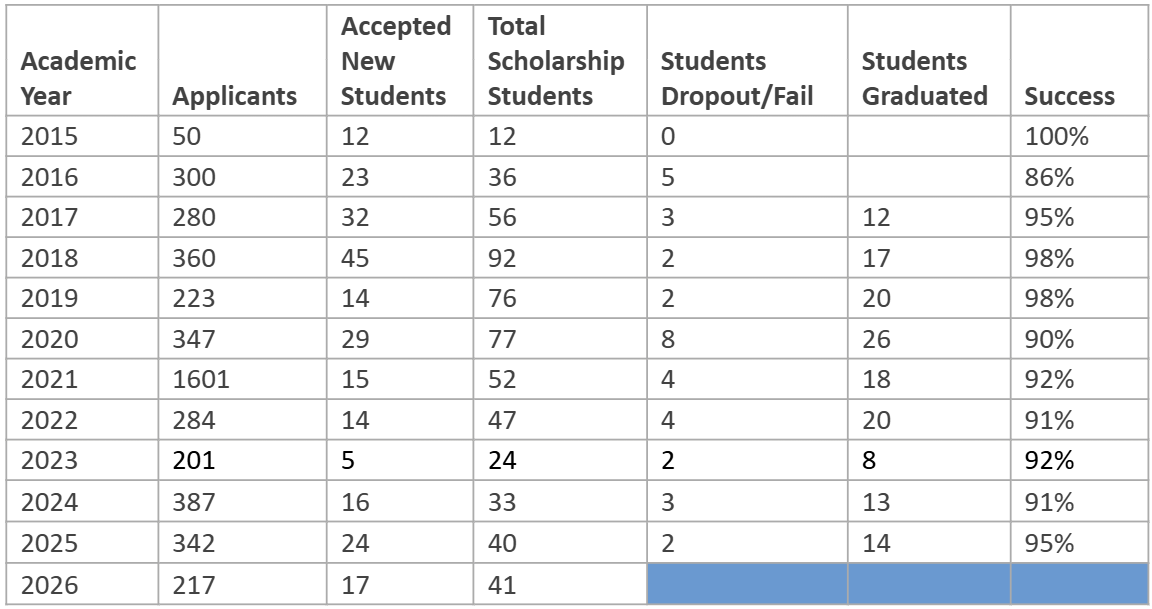This screenshot has height=609, width=1152.
Task: Select the 2024 applicants cell showing 387
Action: click(x=194, y=502)
